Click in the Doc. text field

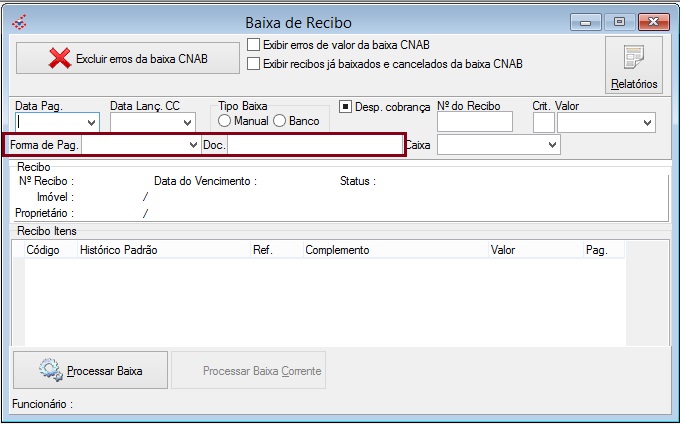[315, 145]
